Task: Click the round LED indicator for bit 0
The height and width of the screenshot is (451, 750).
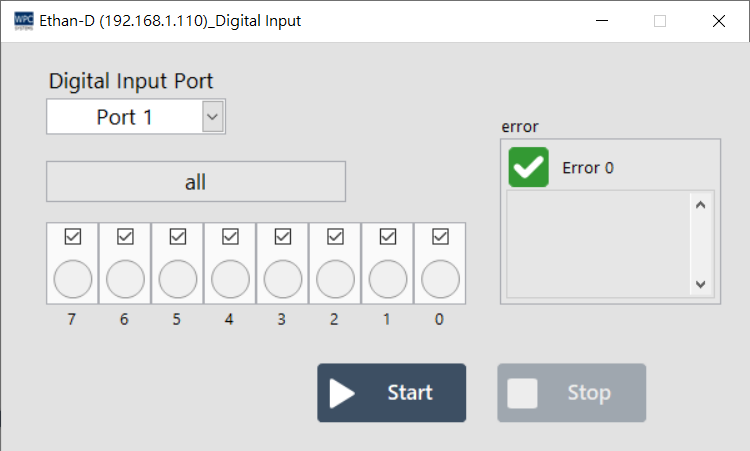Action: pyautogui.click(x=440, y=278)
